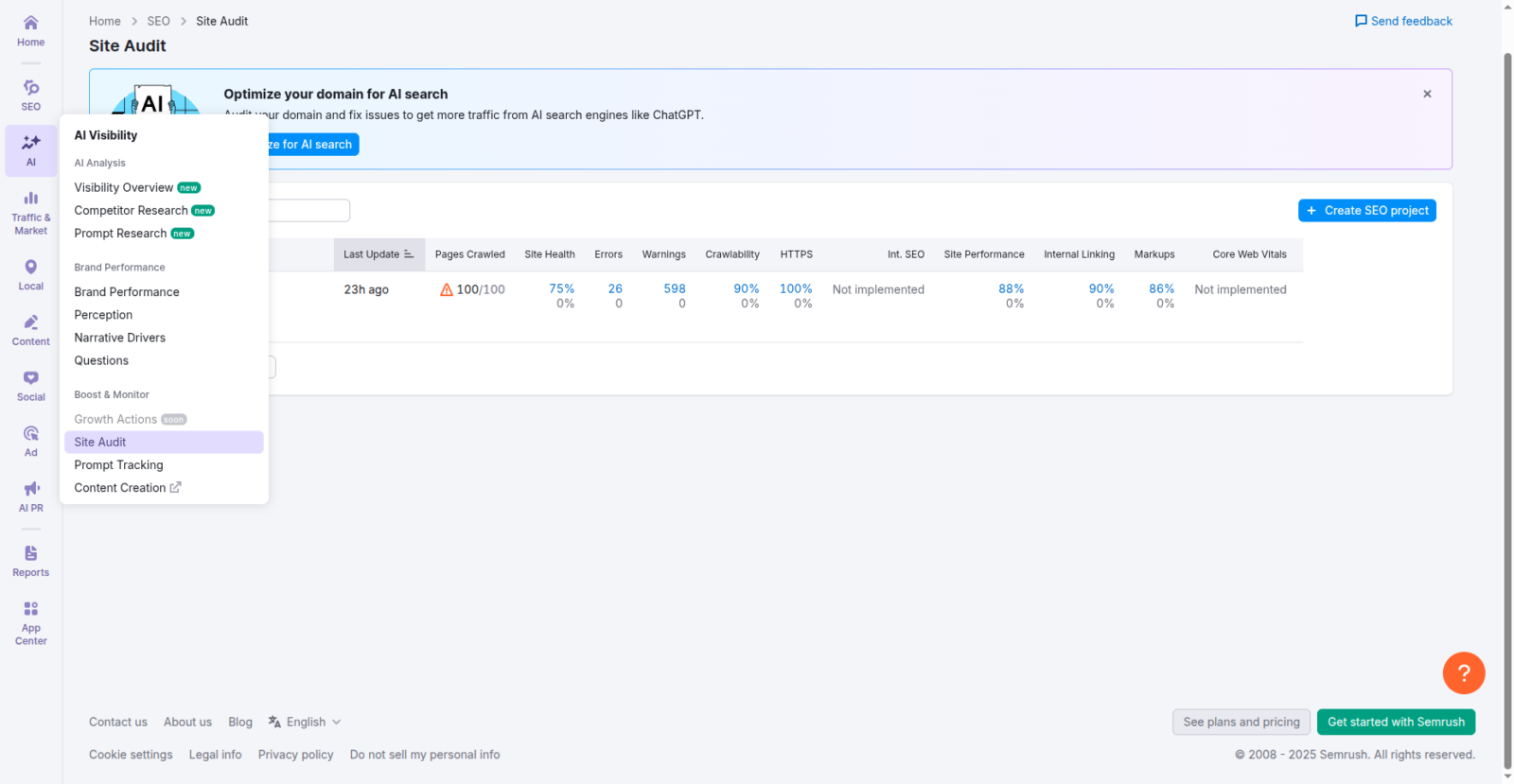1514x784 pixels.
Task: Dismiss the AI search optimization banner
Action: pos(1427,94)
